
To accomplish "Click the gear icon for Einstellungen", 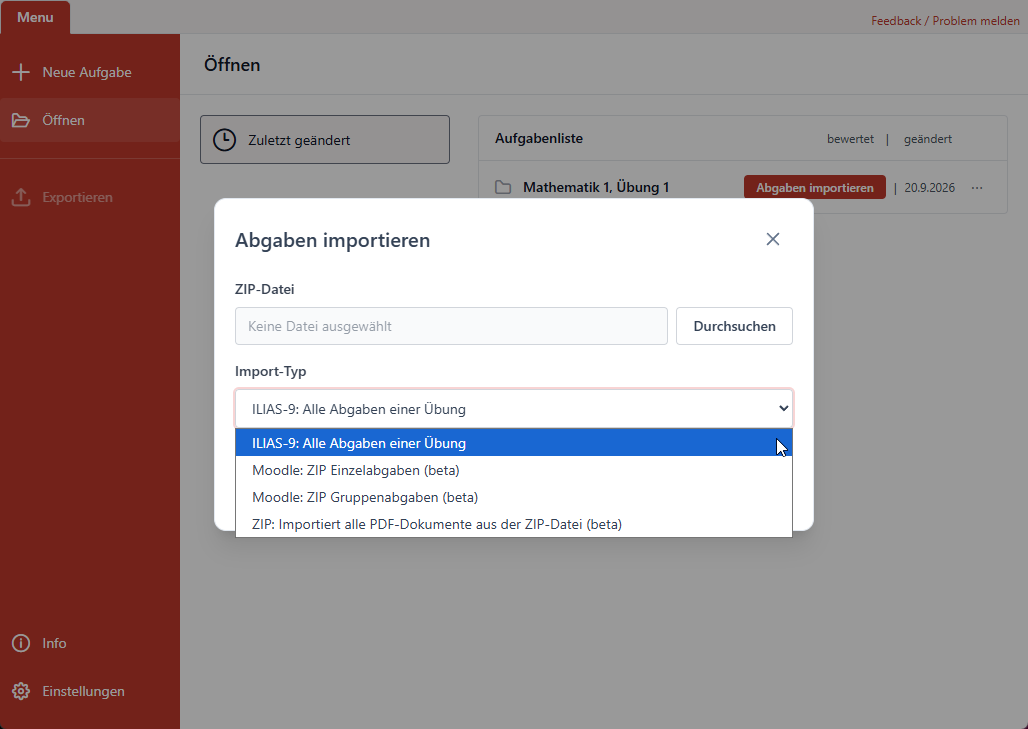I will [21, 691].
